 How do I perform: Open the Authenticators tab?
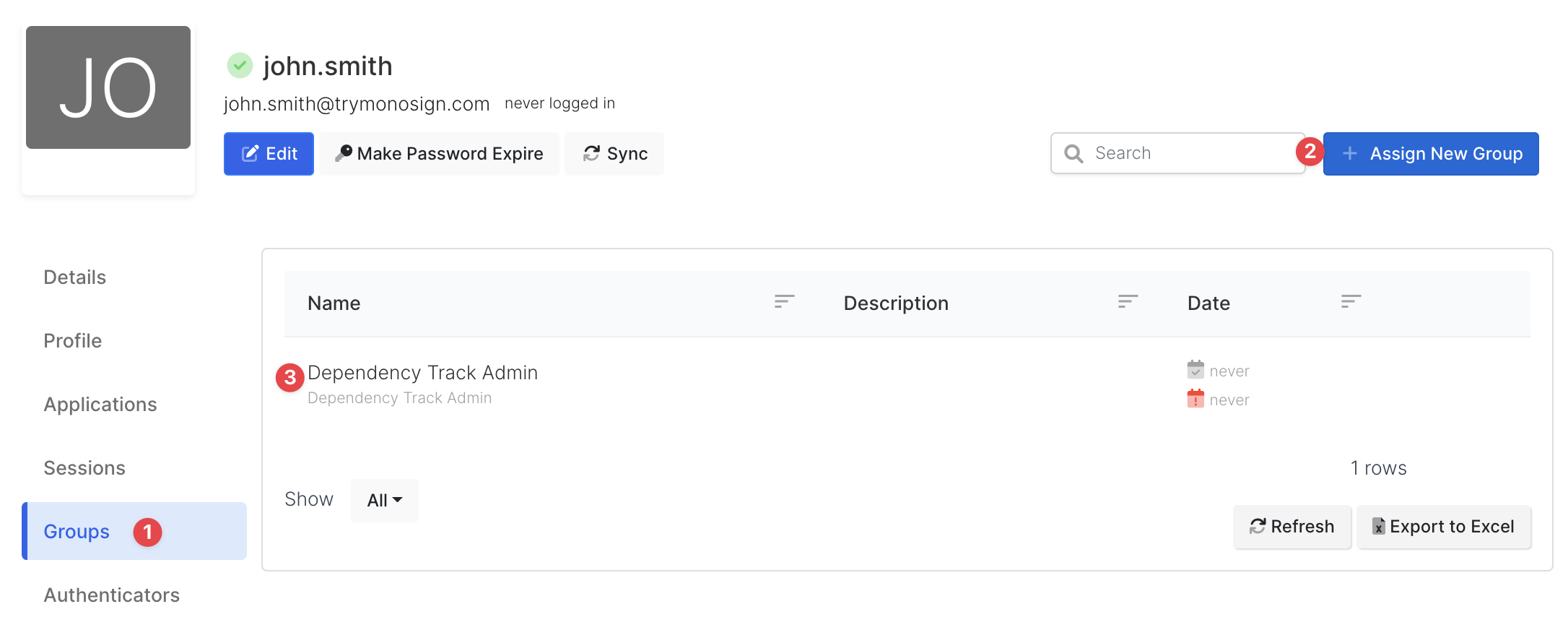click(112, 595)
